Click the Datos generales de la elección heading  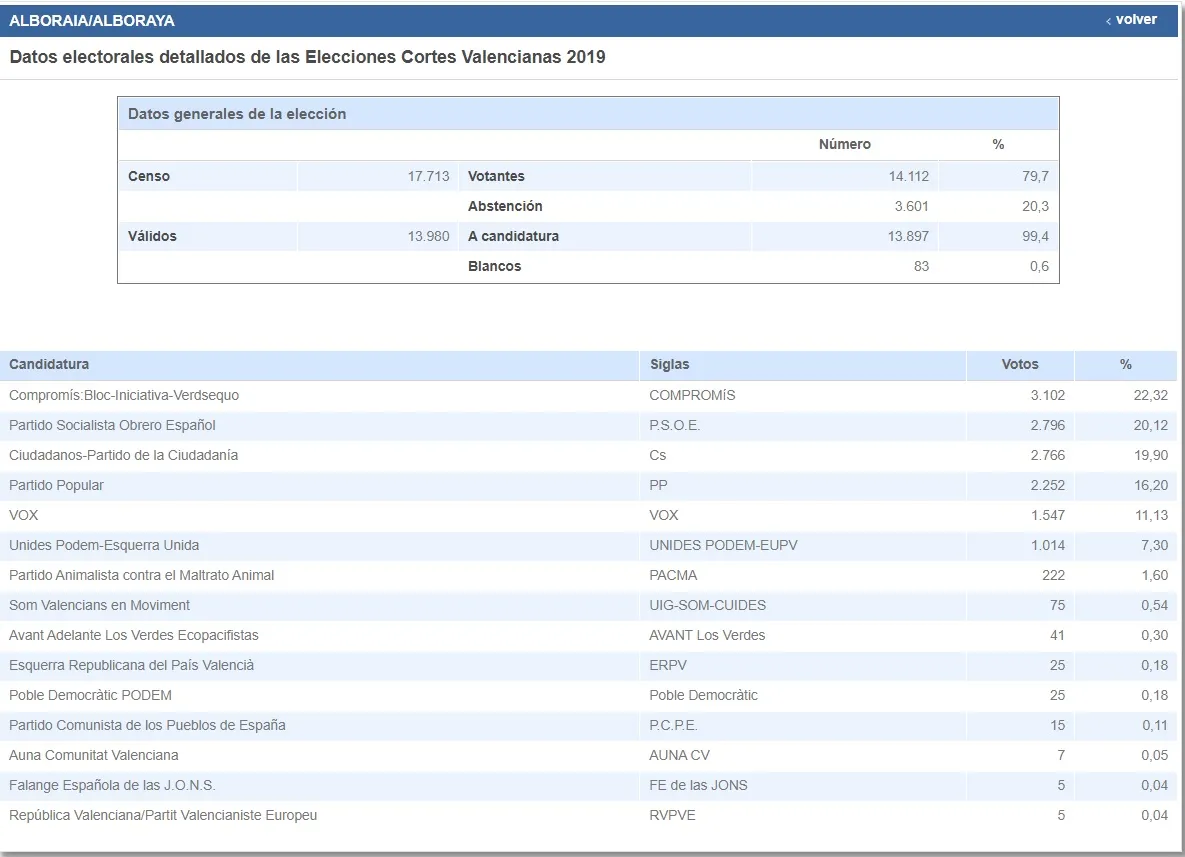[x=237, y=114]
